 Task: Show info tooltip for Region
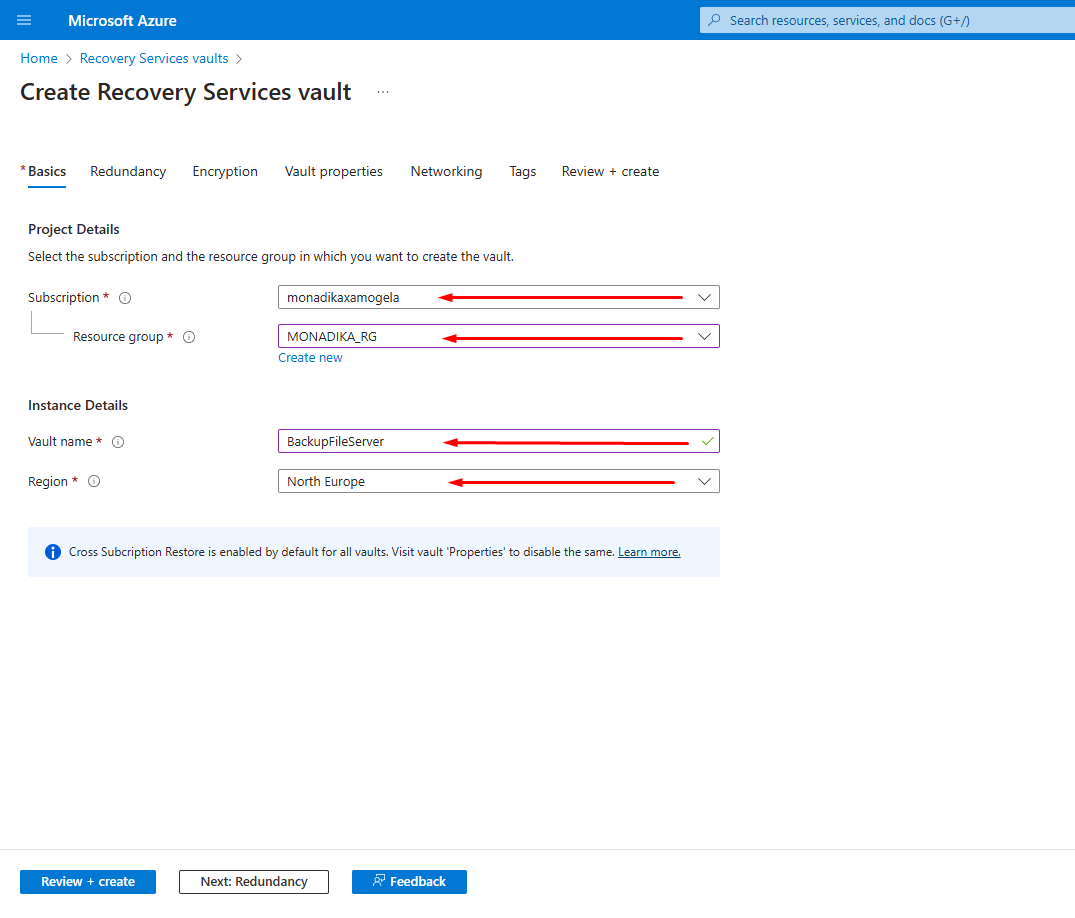(94, 481)
